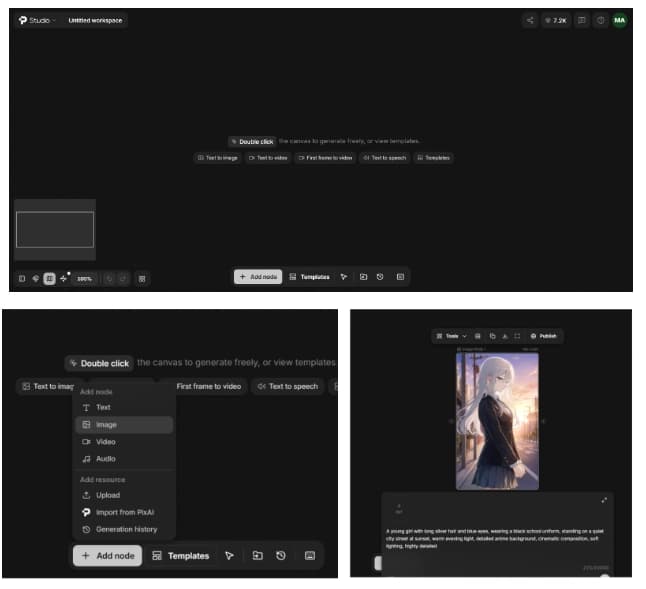Screen dimensions: 646x589
Task: Open Generation history from the menu
Action: coord(124,529)
